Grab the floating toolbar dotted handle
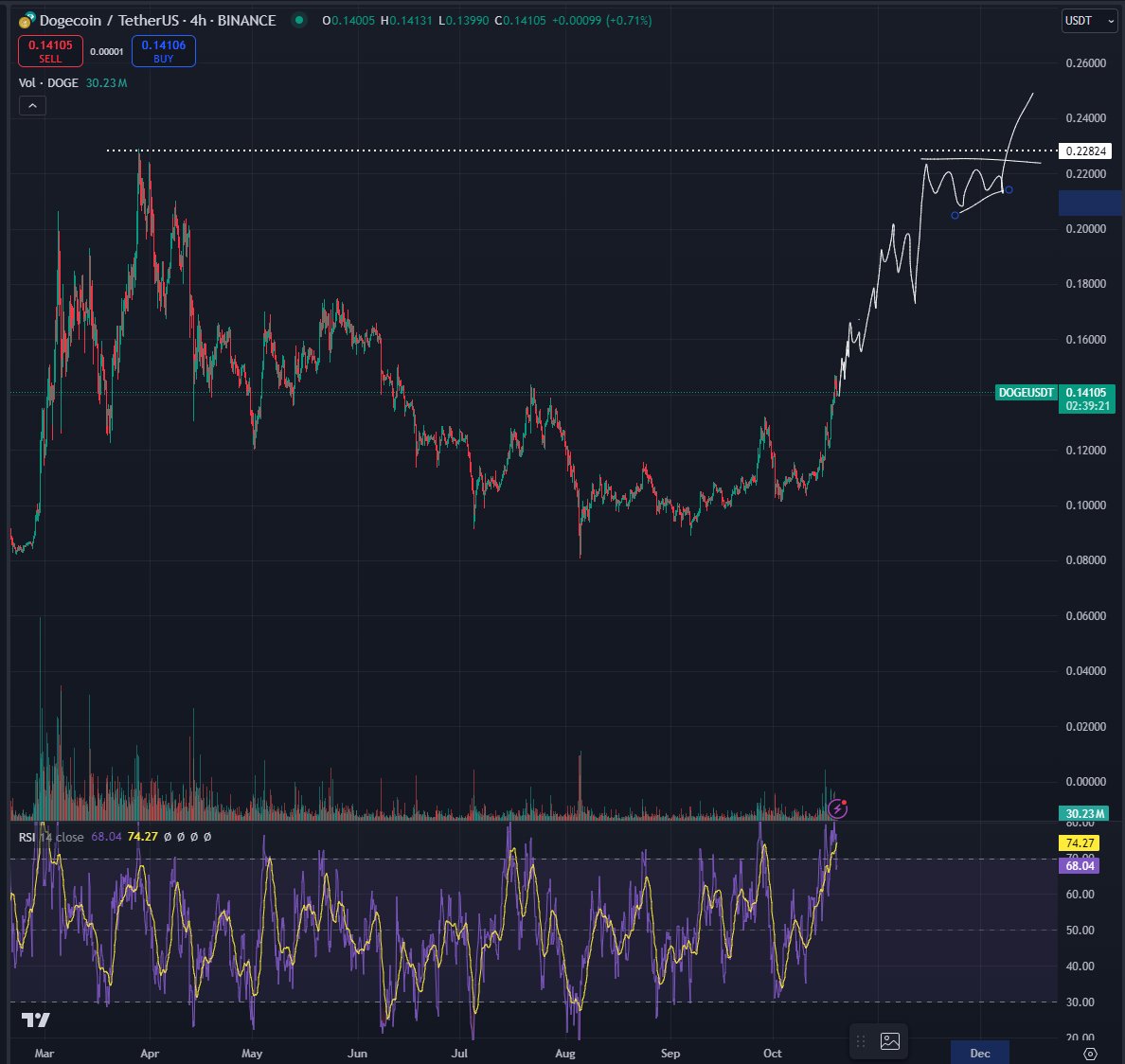1125x1064 pixels. point(860,1041)
